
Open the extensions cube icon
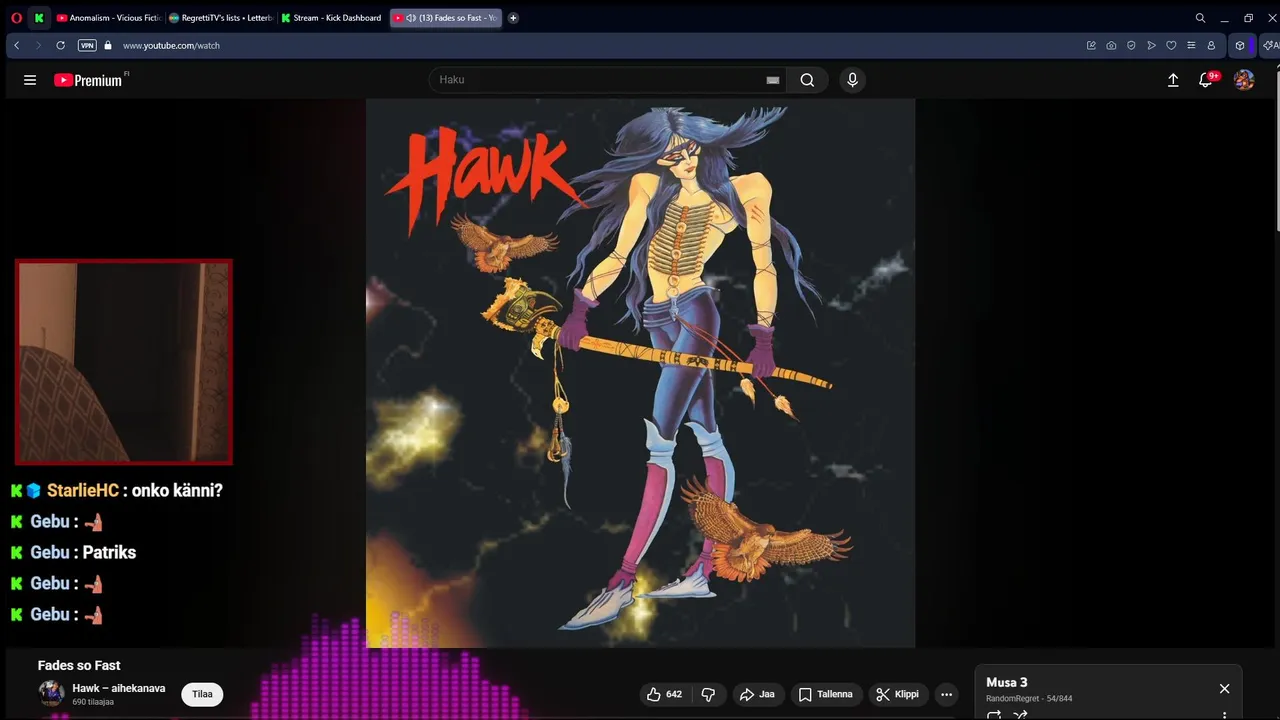tap(1240, 45)
